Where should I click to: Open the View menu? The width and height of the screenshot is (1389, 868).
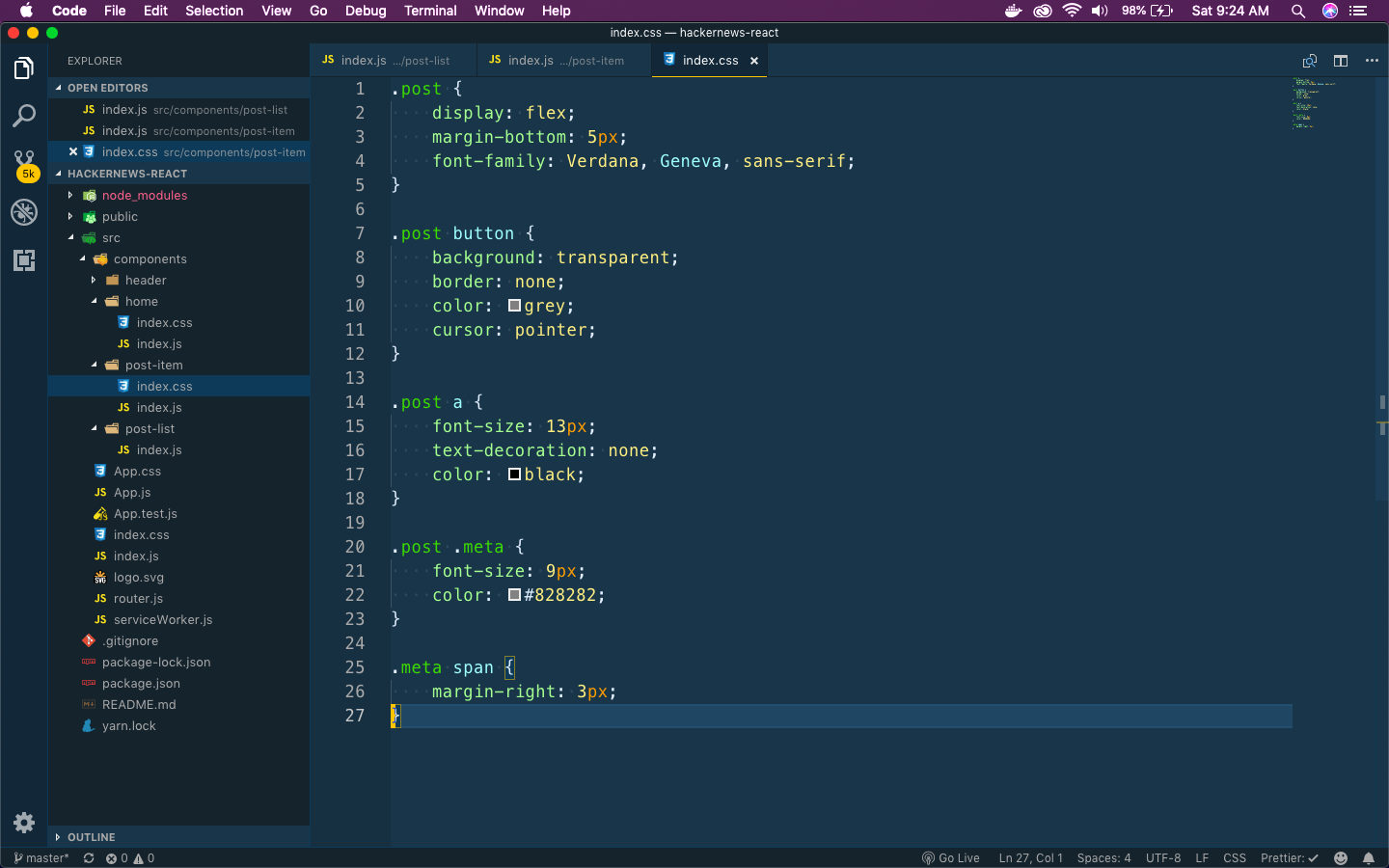click(x=276, y=11)
